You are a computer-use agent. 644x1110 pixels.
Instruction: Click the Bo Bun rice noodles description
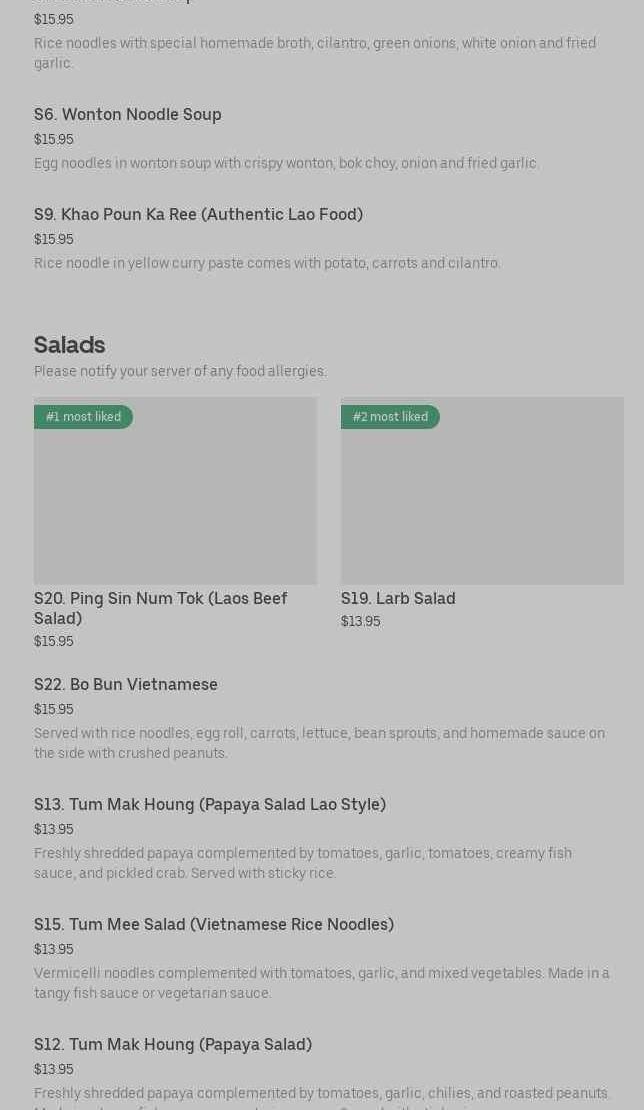pos(319,743)
